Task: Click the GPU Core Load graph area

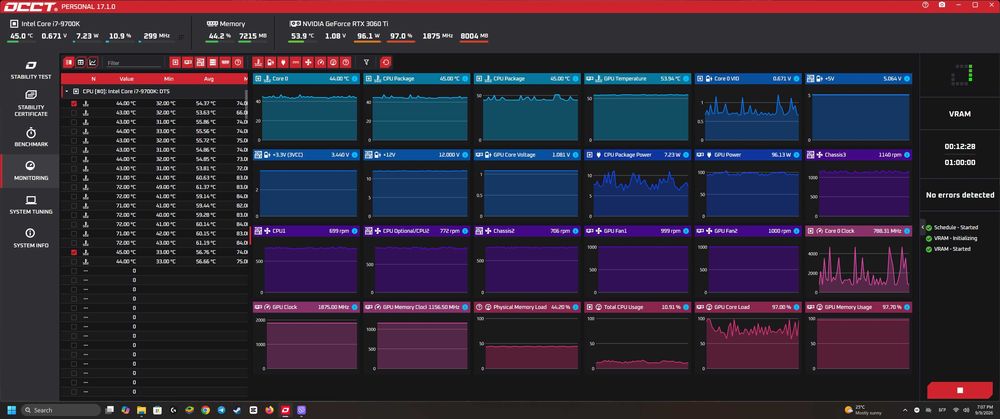Action: pos(752,343)
